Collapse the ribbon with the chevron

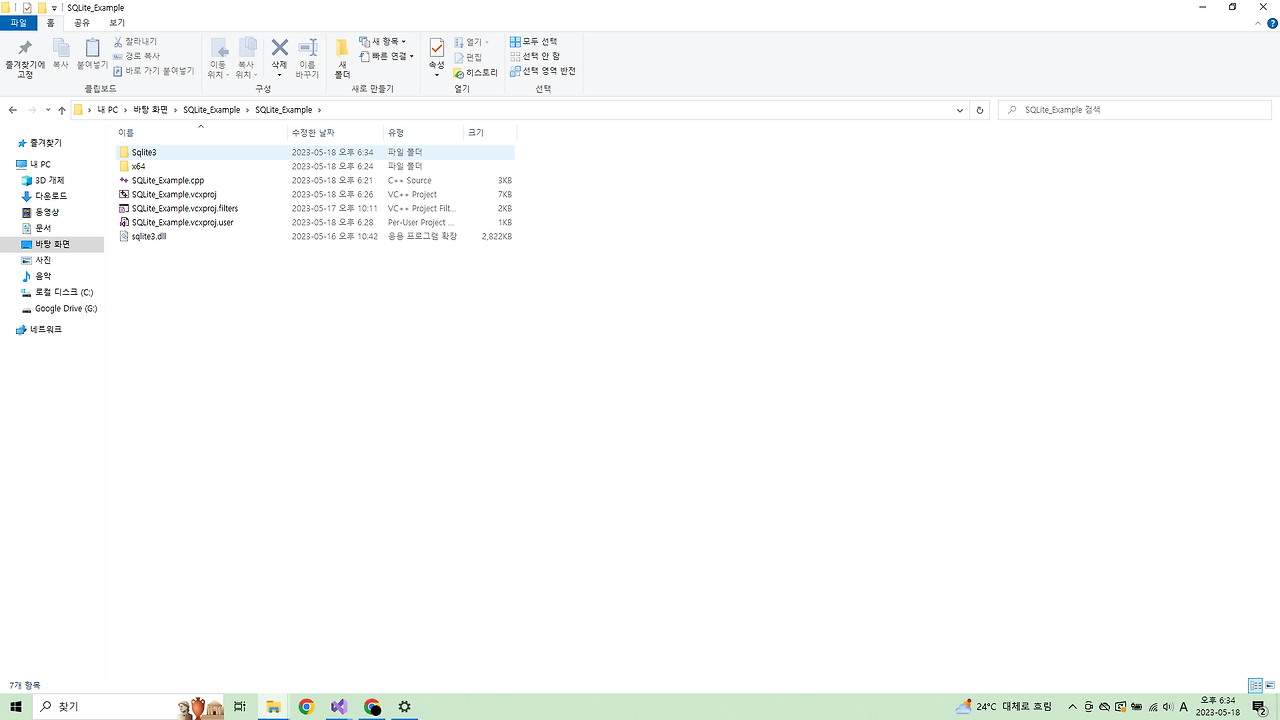(x=1257, y=22)
